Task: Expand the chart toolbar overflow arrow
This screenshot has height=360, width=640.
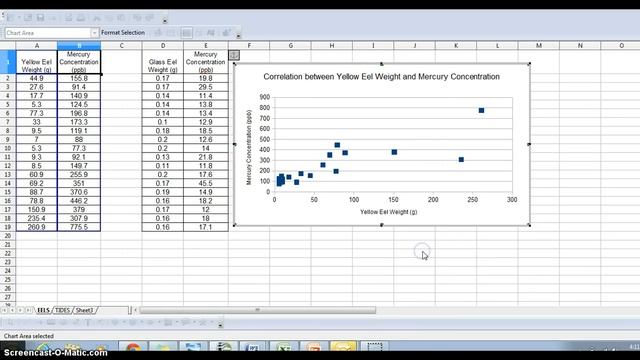Action: [239, 36]
